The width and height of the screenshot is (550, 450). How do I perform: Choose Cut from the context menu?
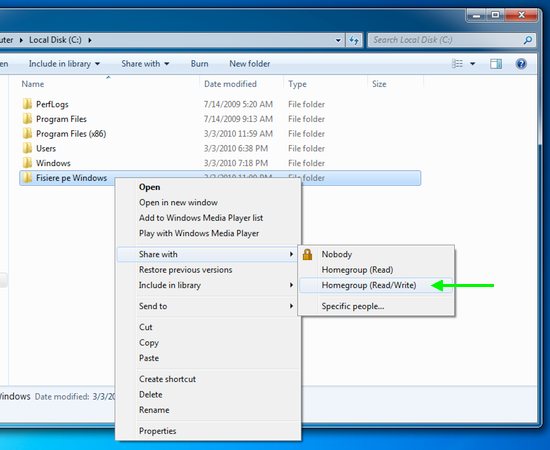coord(208,327)
